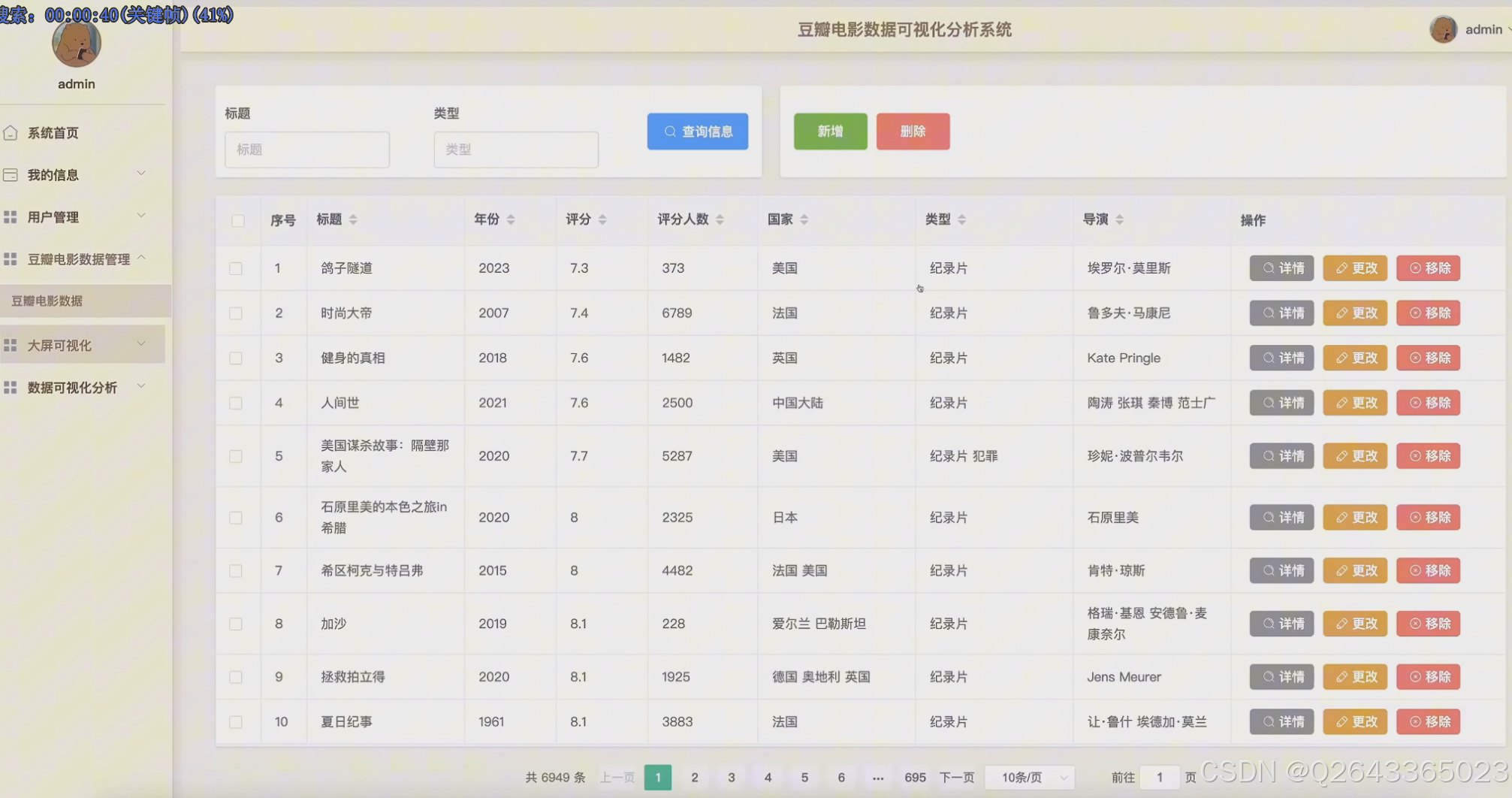Click the 前往 page number input
This screenshot has height=798, width=1512.
1159,777
